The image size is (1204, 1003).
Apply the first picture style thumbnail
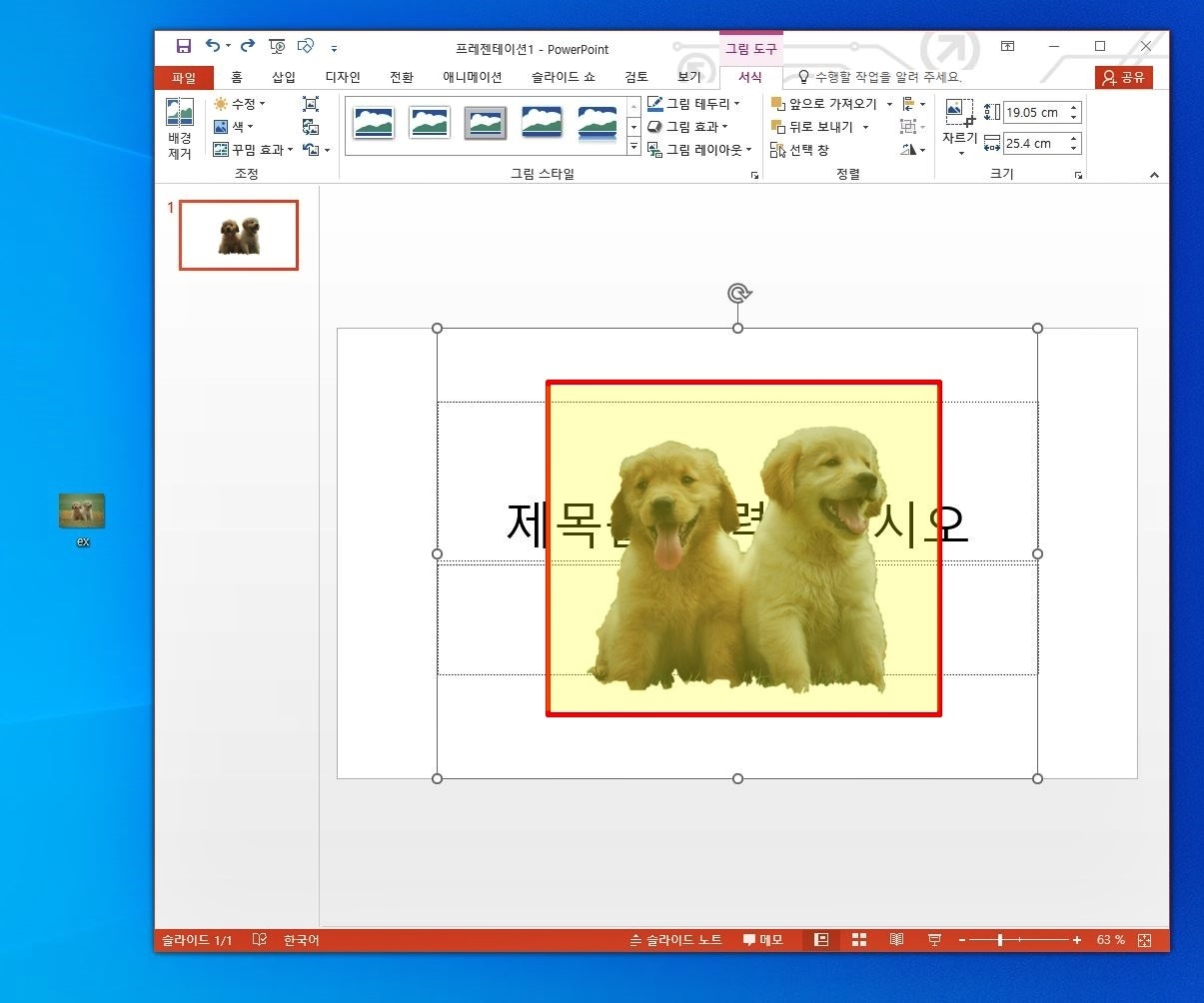pyautogui.click(x=374, y=123)
